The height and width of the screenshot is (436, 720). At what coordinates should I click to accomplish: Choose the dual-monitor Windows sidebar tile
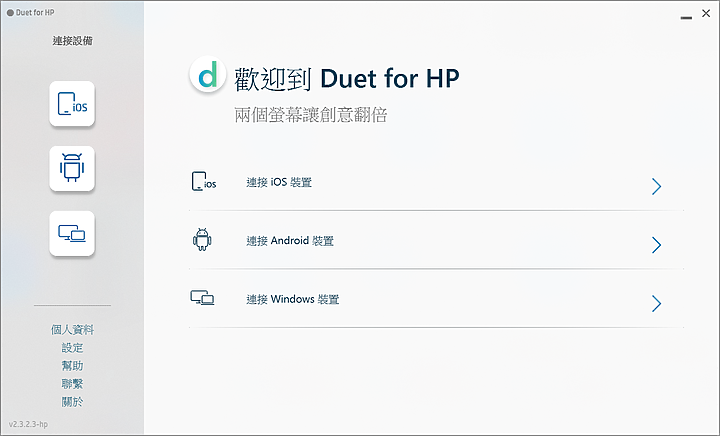tap(72, 233)
